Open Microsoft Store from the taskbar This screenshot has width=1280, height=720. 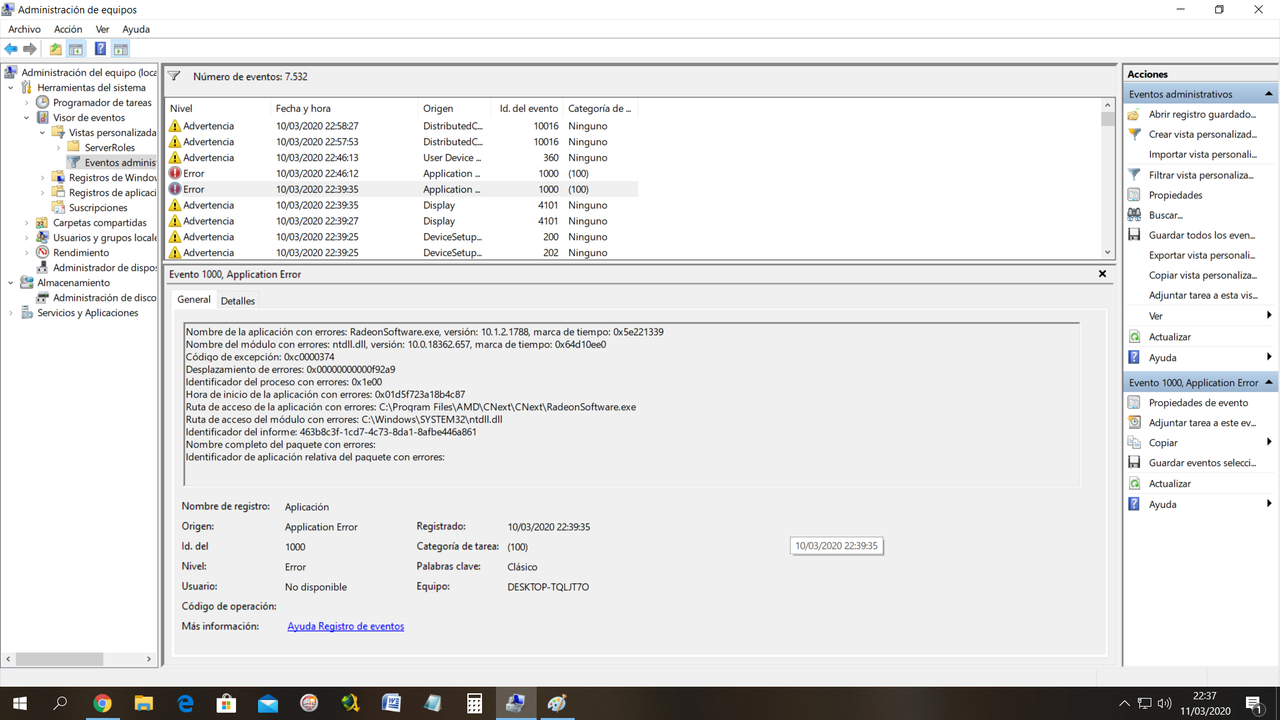226,703
